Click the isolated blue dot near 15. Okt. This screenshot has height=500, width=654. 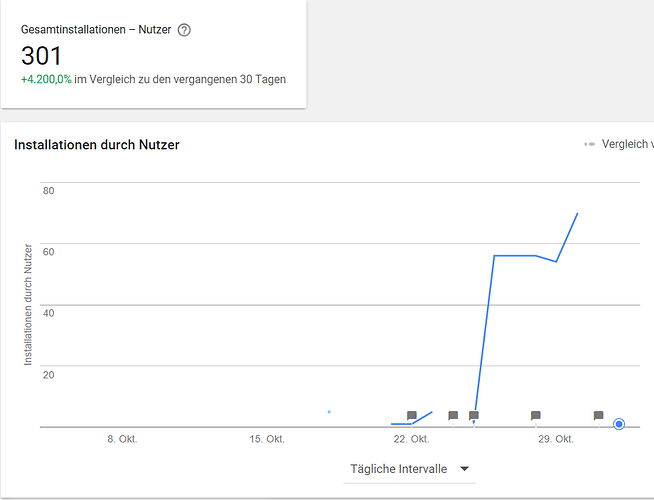[x=329, y=411]
